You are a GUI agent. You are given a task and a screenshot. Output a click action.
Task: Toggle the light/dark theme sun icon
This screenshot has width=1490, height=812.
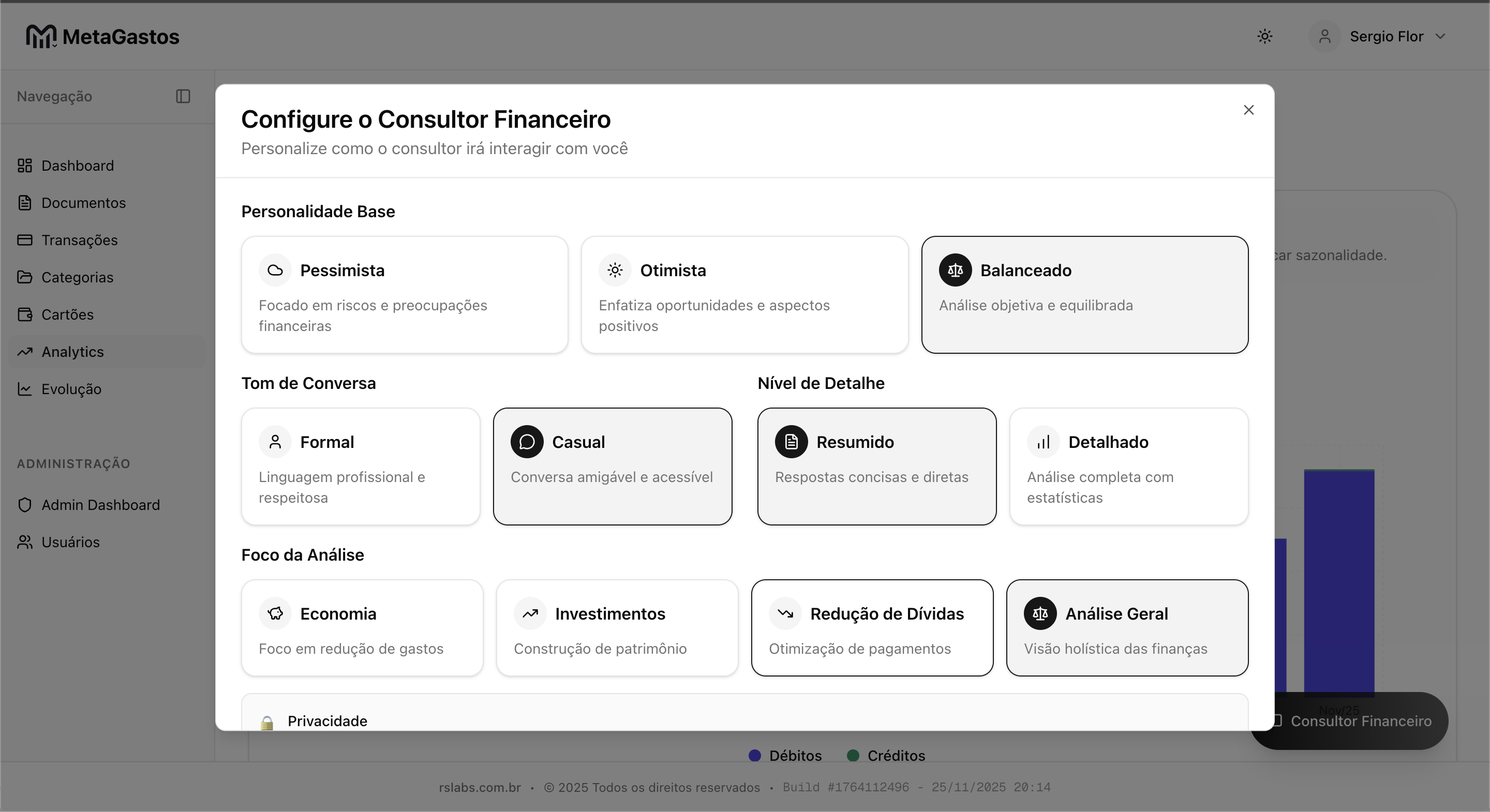tap(1264, 36)
